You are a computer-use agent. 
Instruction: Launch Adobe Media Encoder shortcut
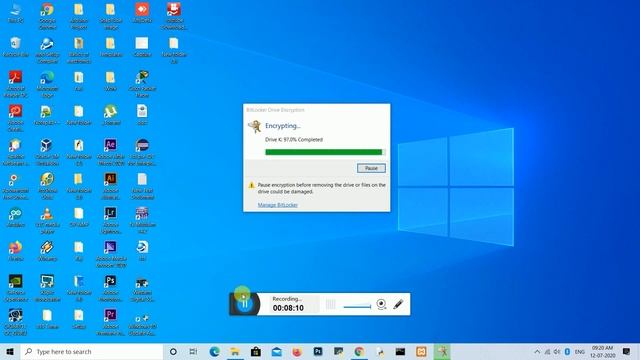111,254
